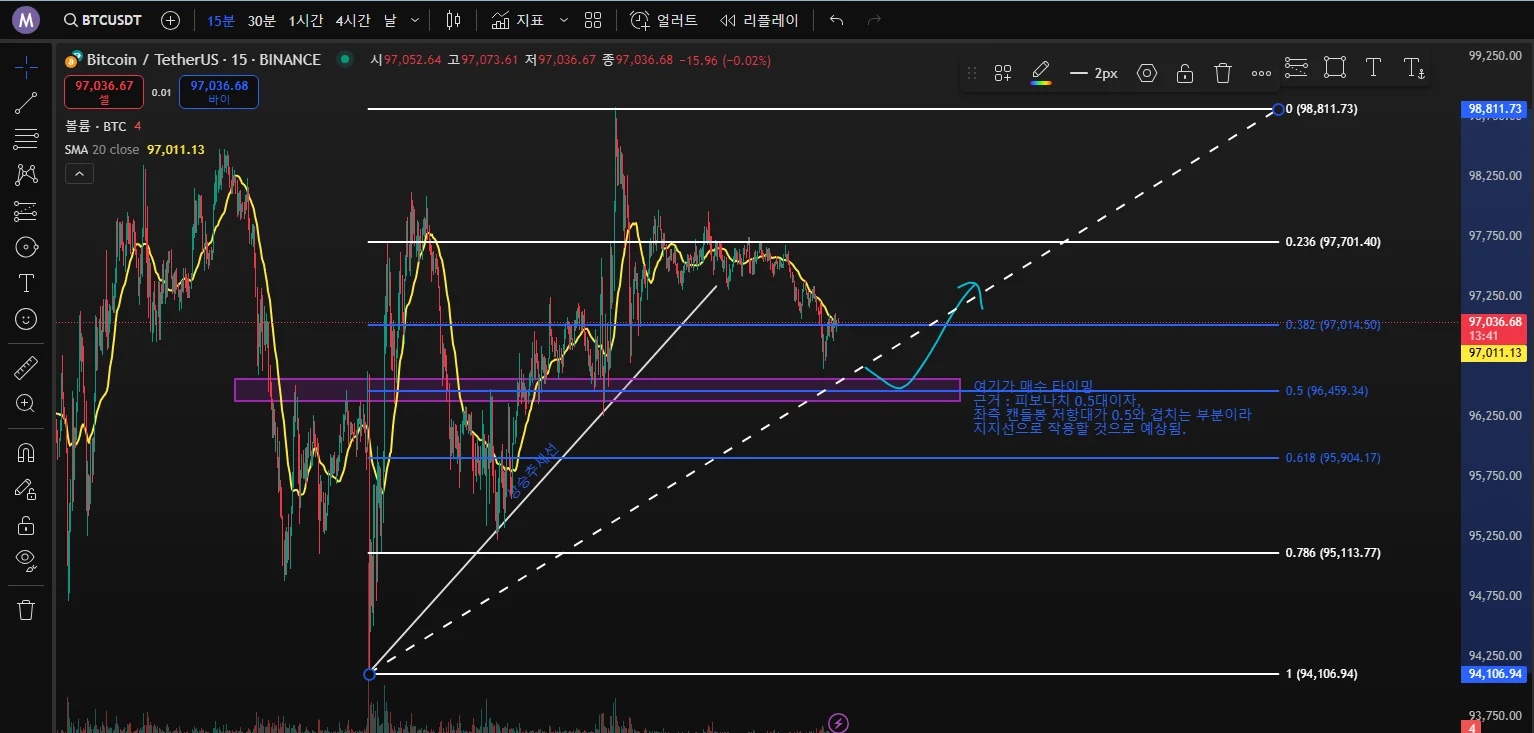Open drawing settings hexagon icon
This screenshot has height=733, width=1534.
point(1147,73)
